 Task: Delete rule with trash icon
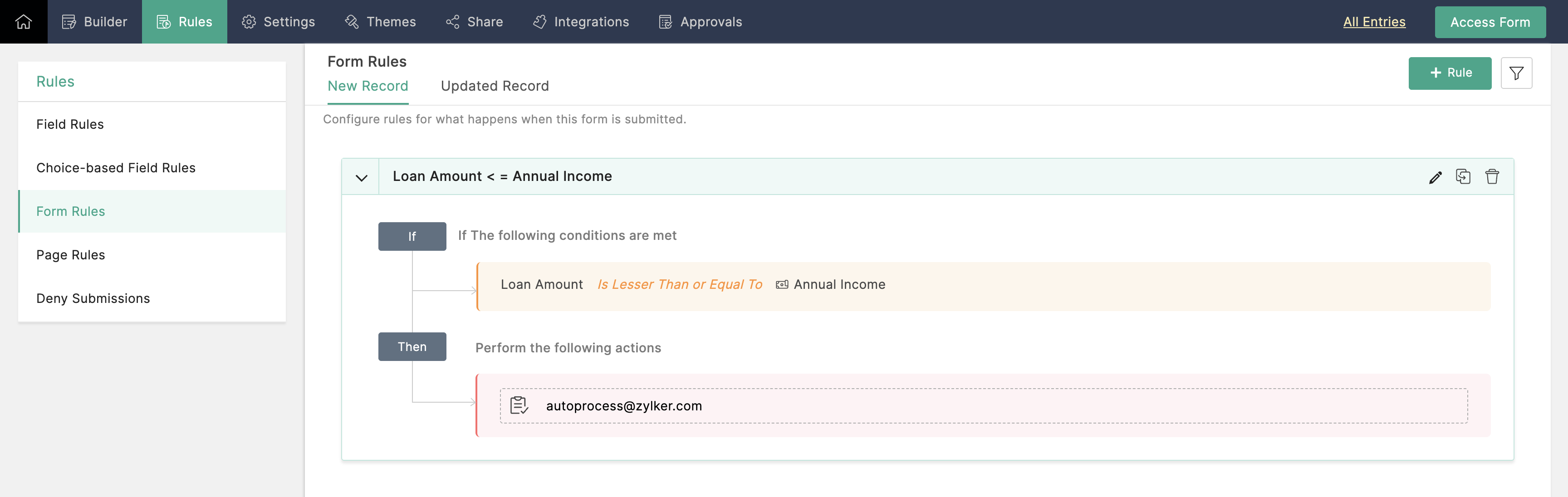point(1491,176)
